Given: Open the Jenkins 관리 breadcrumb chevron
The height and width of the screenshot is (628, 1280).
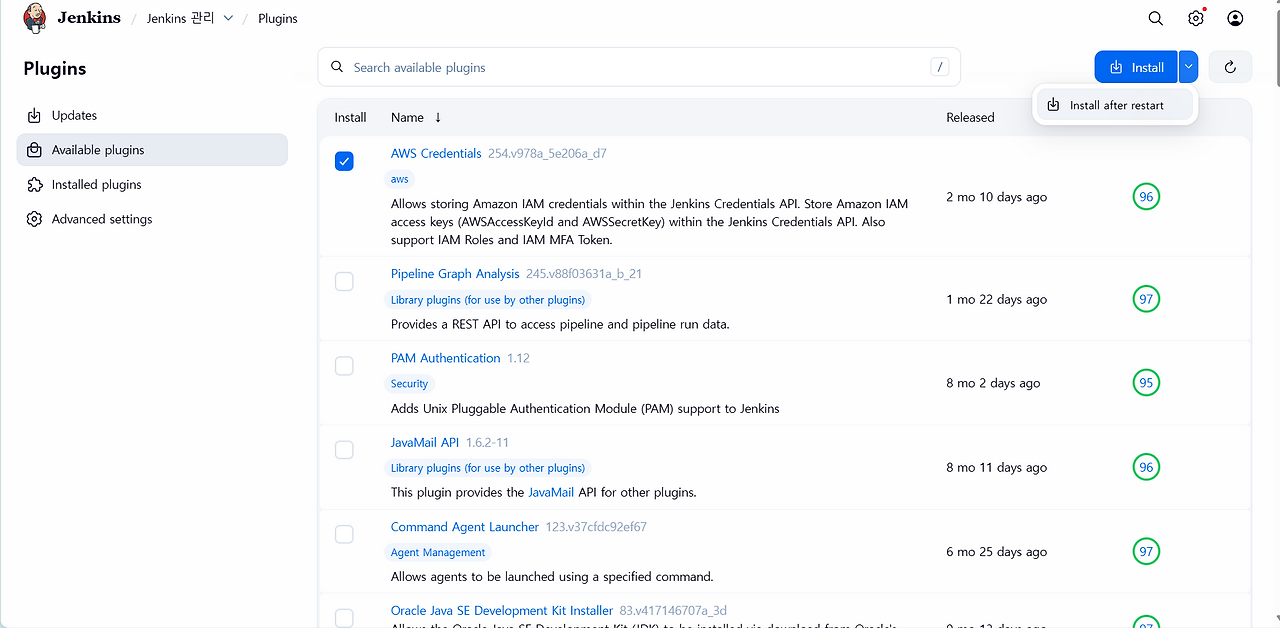Looking at the screenshot, I should [228, 18].
